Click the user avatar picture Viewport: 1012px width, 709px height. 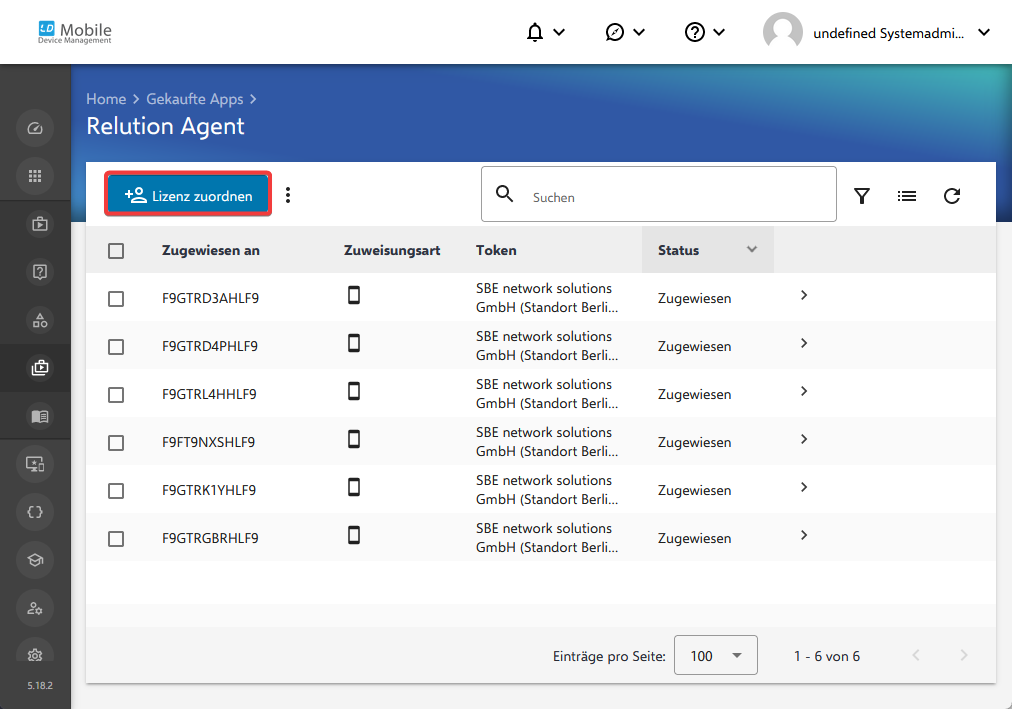pyautogui.click(x=782, y=32)
